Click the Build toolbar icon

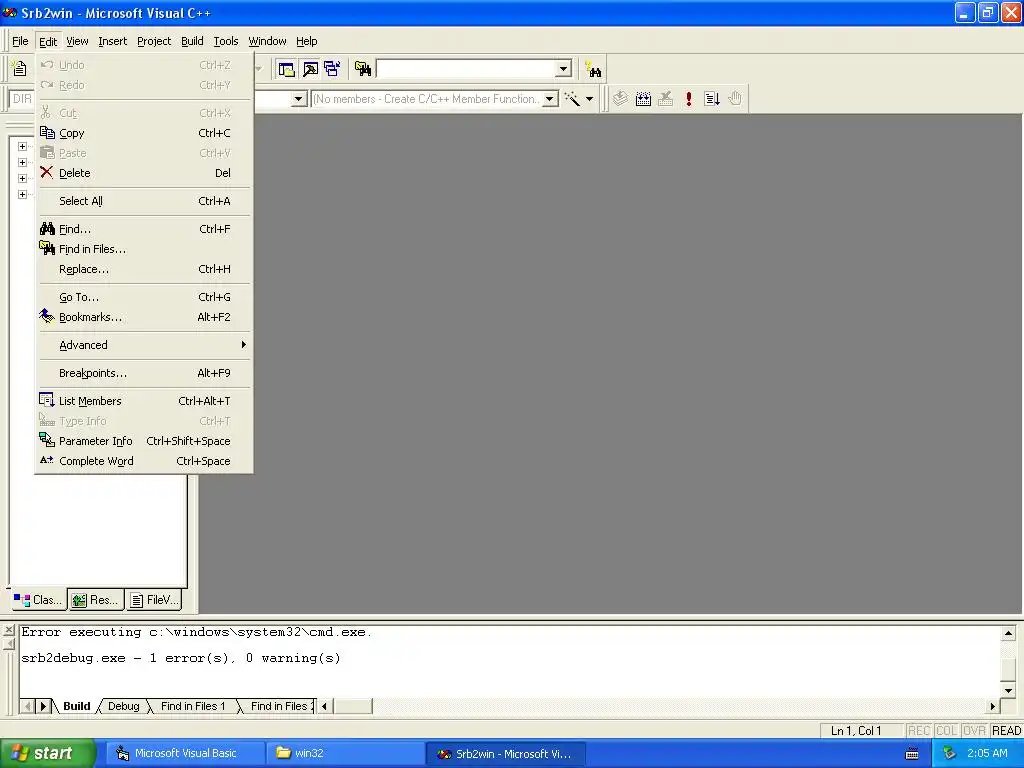coord(643,99)
